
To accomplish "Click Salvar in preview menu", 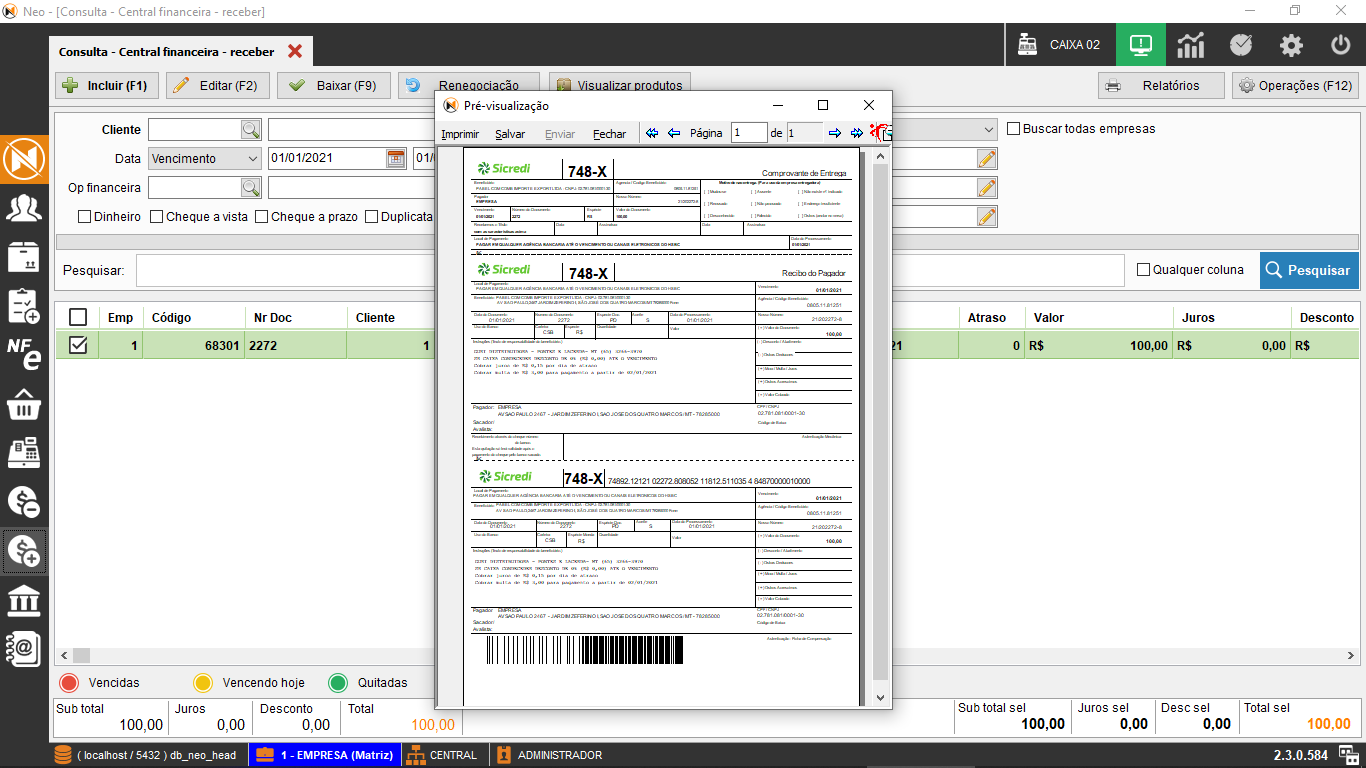I will tap(510, 134).
